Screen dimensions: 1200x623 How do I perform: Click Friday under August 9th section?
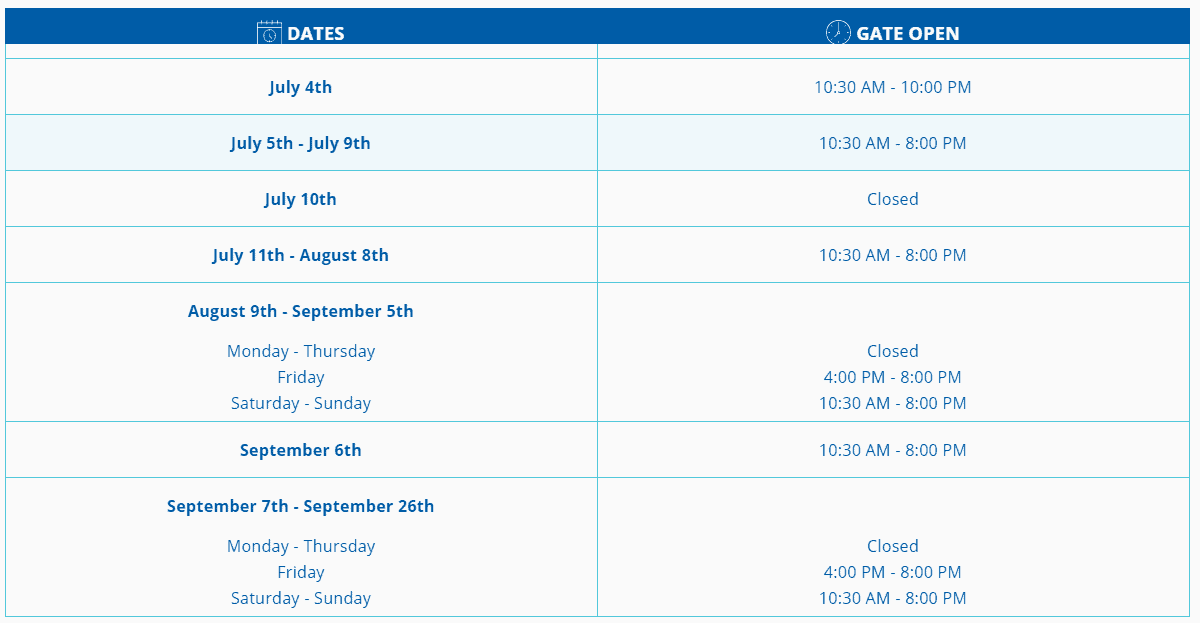point(301,377)
